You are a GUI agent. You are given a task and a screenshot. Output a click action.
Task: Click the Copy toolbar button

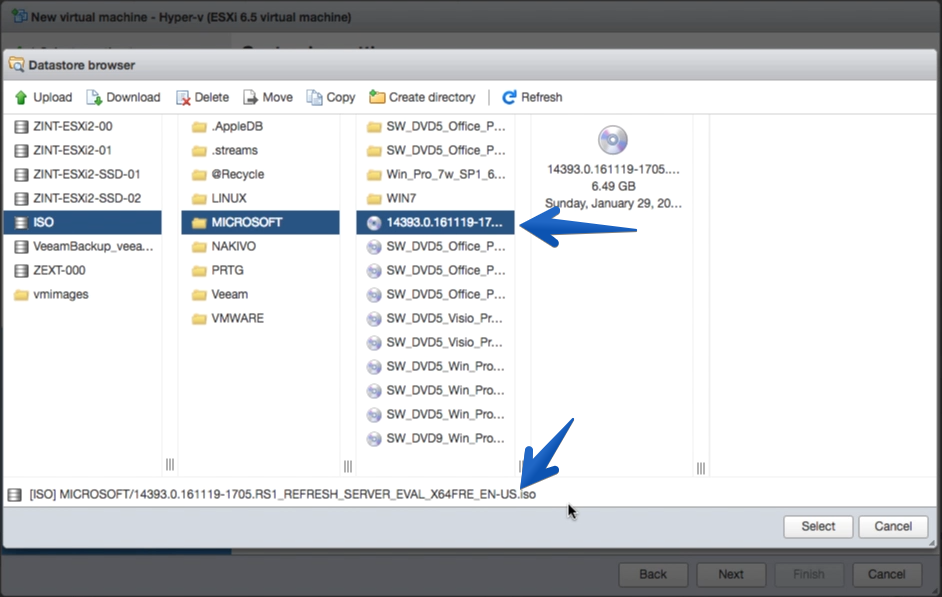(x=331, y=97)
